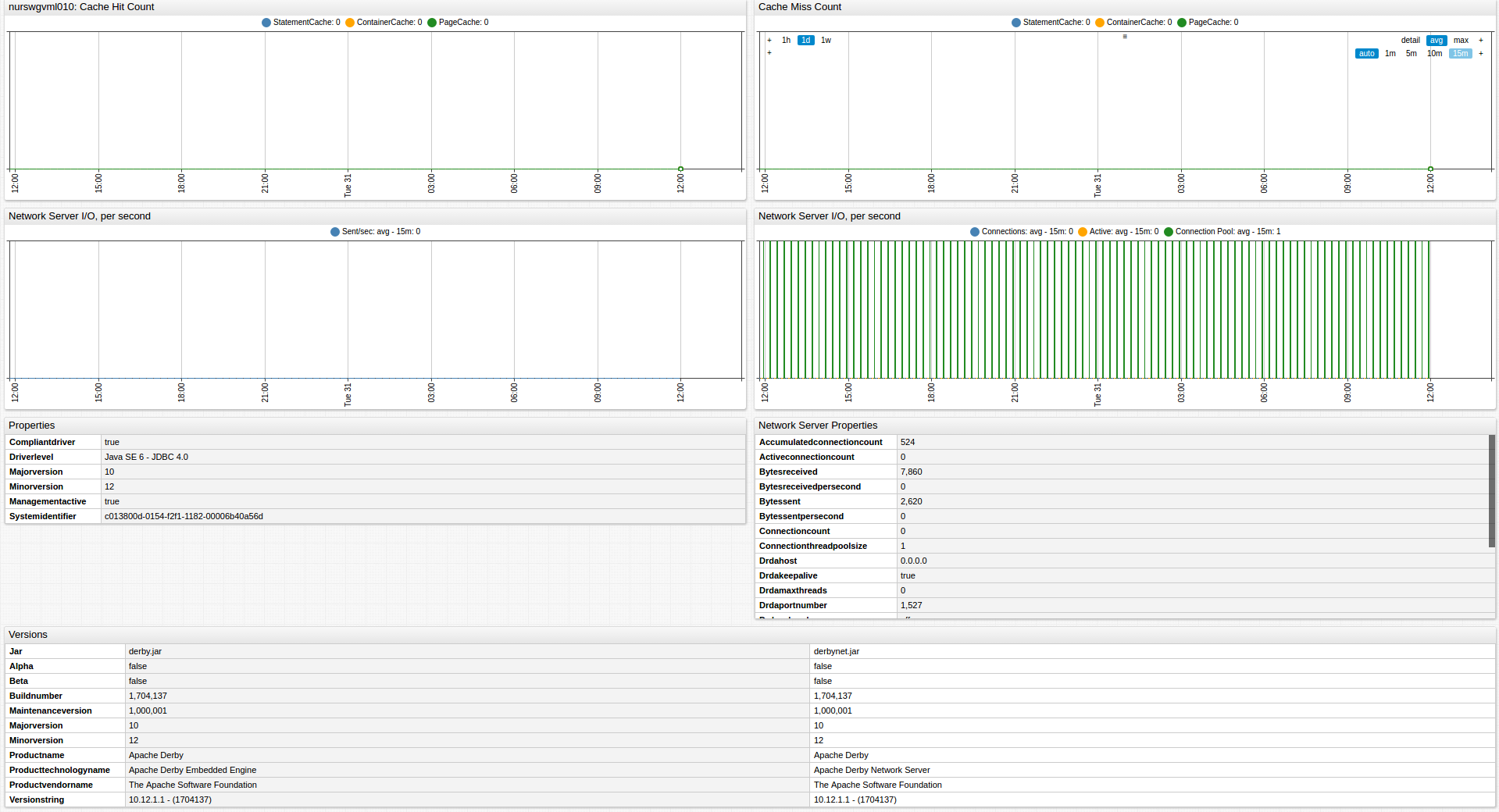This screenshot has height=812, width=1499.
Task: Toggle Connection Pool avg series legend marker
Action: click(x=1169, y=232)
